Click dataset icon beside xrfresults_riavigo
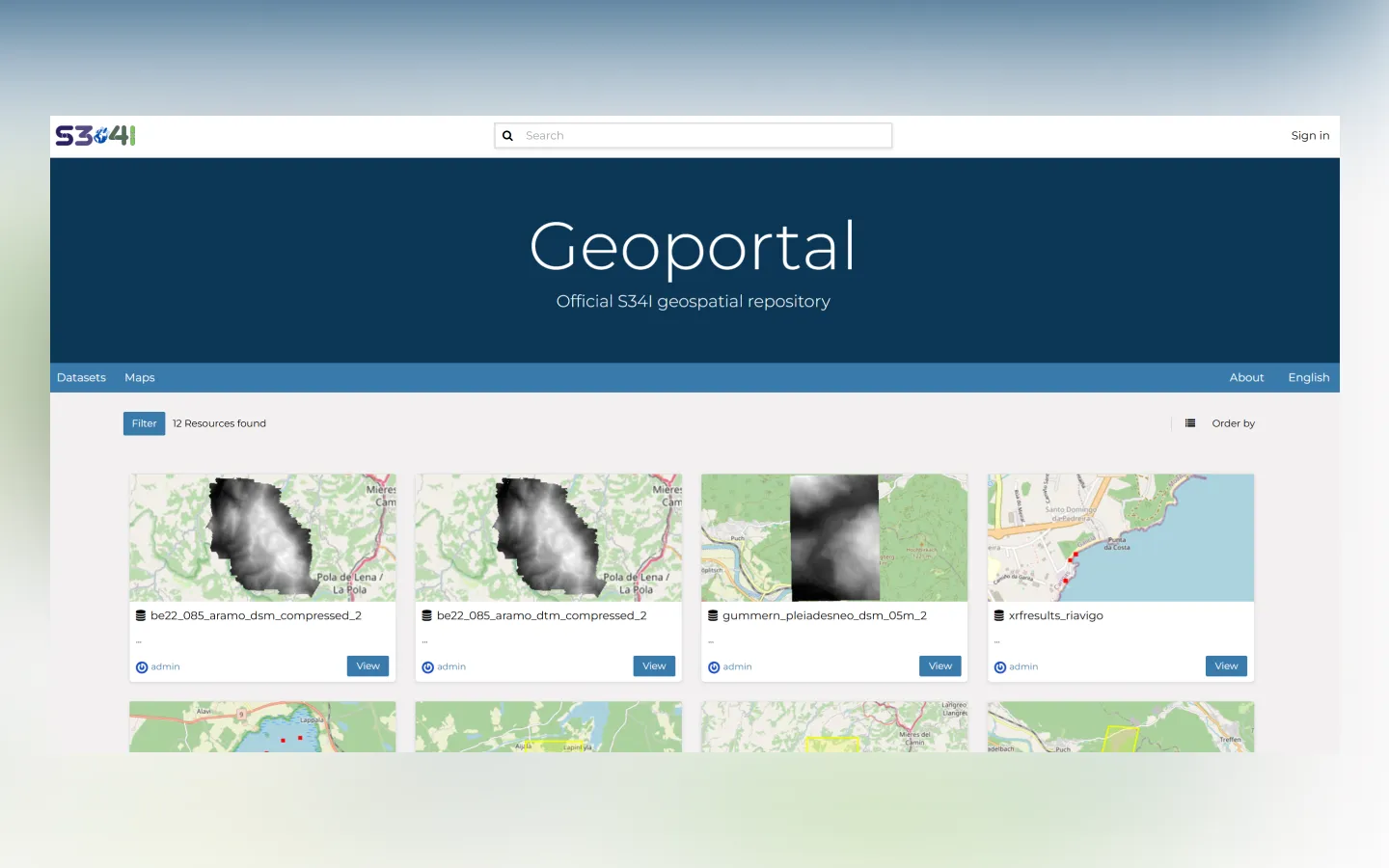This screenshot has height=868, width=1389. click(x=999, y=615)
